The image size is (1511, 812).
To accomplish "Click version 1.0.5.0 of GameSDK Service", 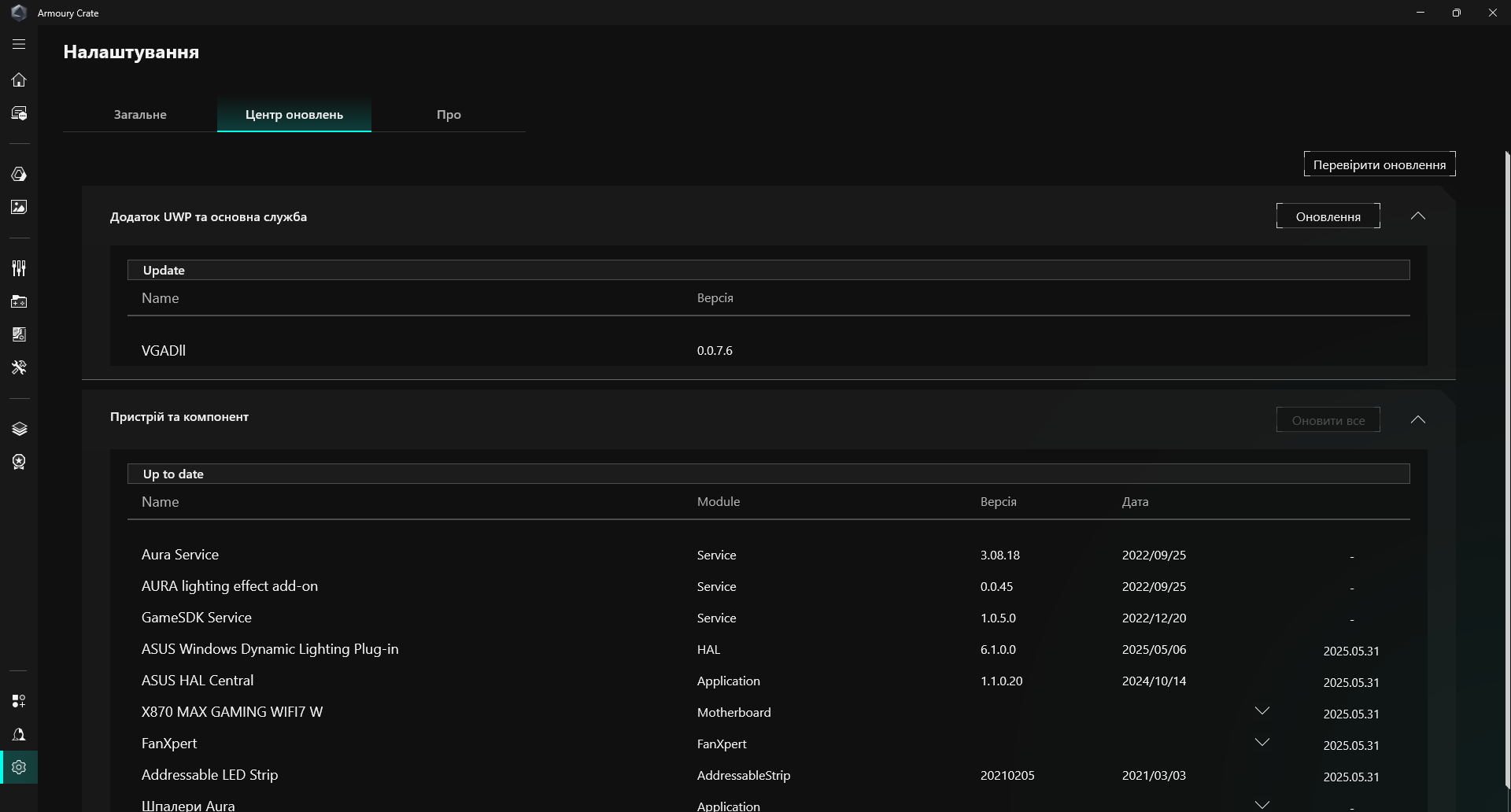I will coord(998,618).
